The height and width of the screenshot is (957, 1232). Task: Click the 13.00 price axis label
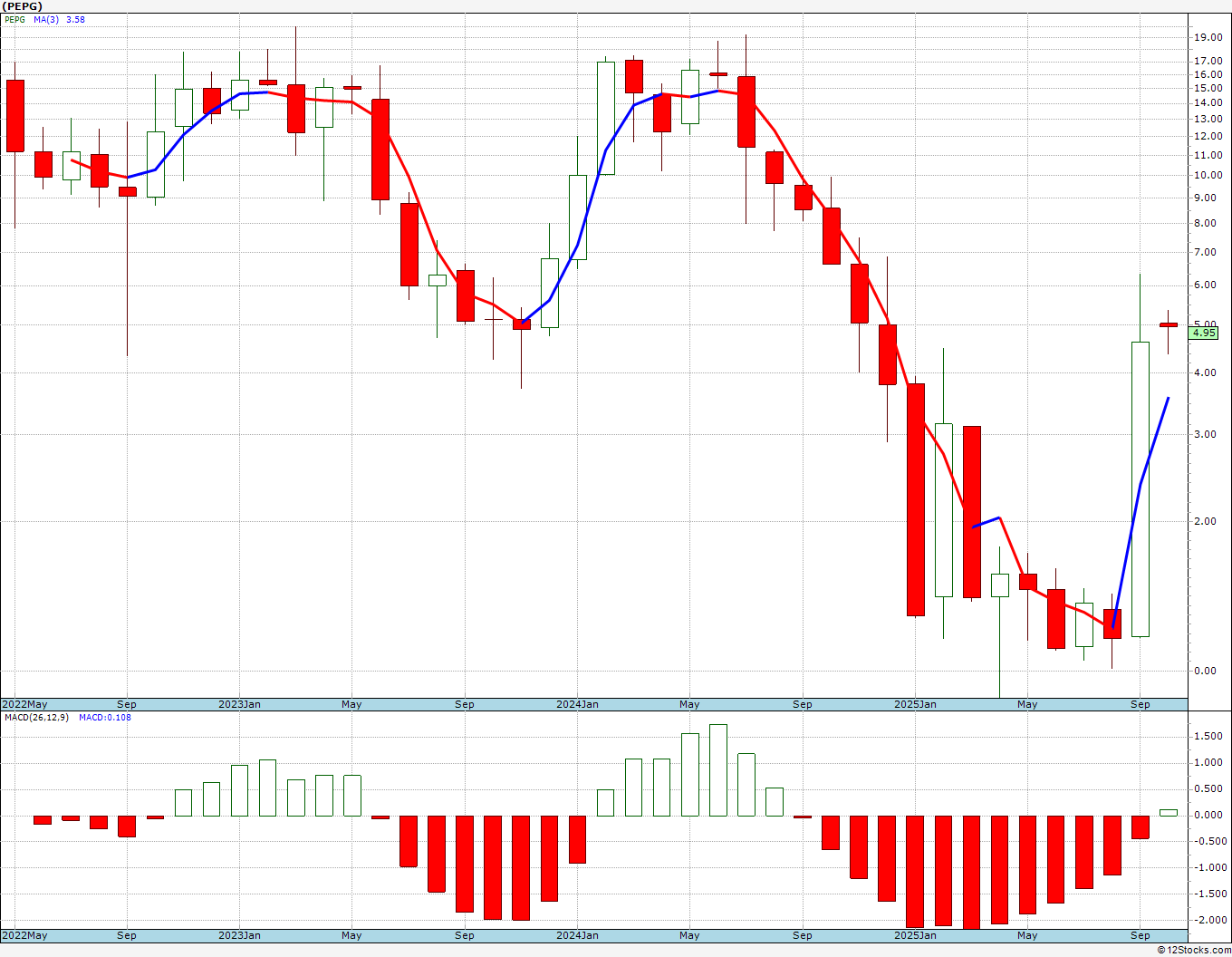[1208, 119]
